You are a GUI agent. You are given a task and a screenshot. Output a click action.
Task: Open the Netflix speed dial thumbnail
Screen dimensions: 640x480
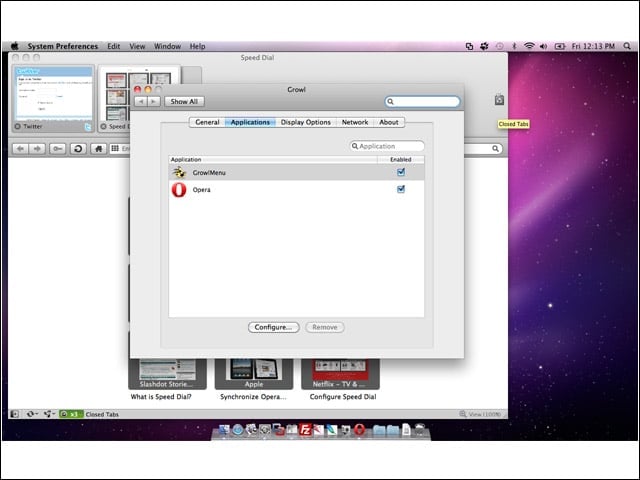[340, 374]
